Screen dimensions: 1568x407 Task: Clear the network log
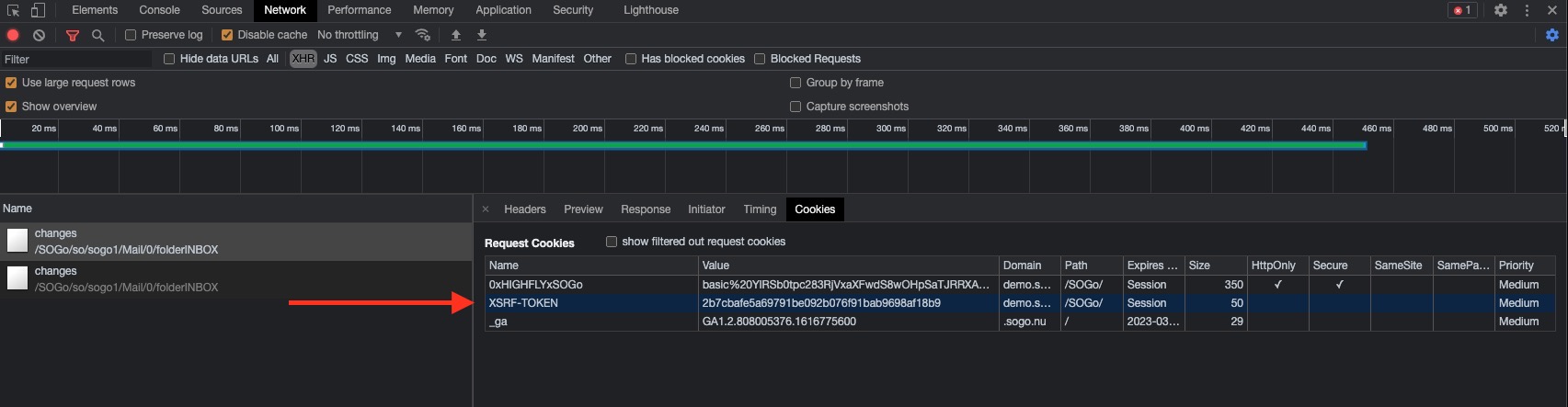click(39, 35)
